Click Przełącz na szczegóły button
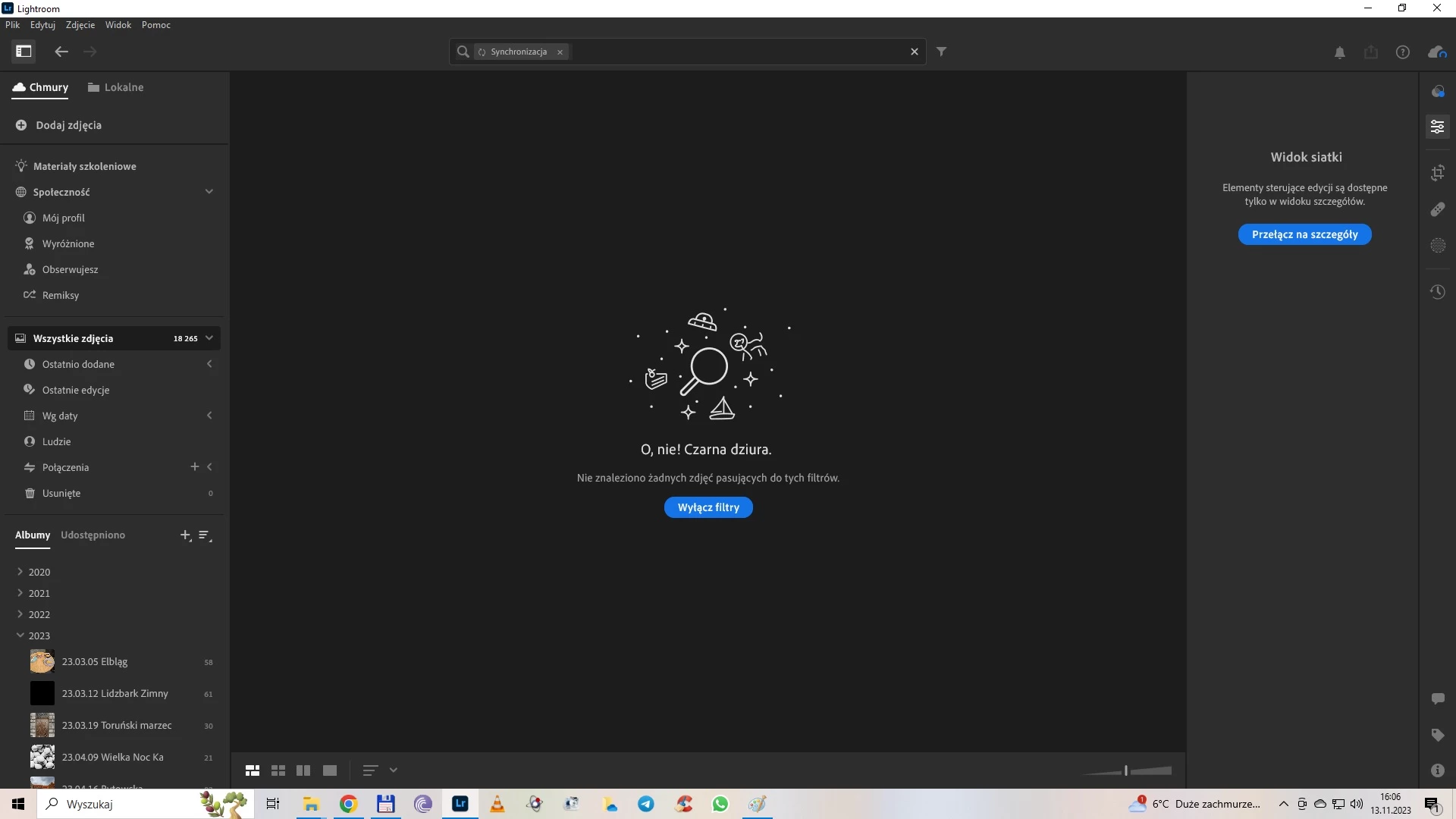This screenshot has width=1456, height=819. (x=1304, y=234)
